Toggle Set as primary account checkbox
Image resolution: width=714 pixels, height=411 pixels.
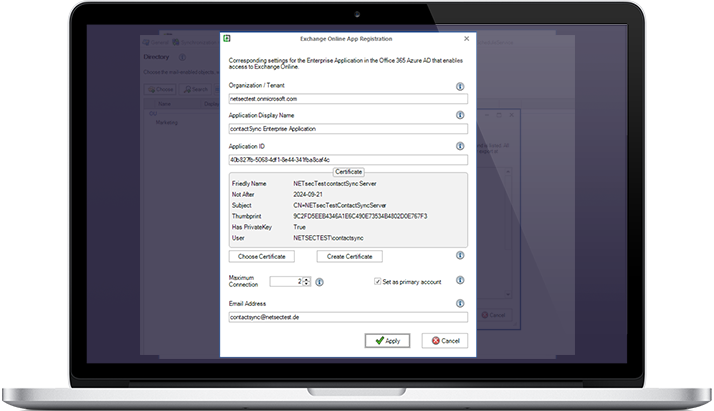tap(377, 282)
